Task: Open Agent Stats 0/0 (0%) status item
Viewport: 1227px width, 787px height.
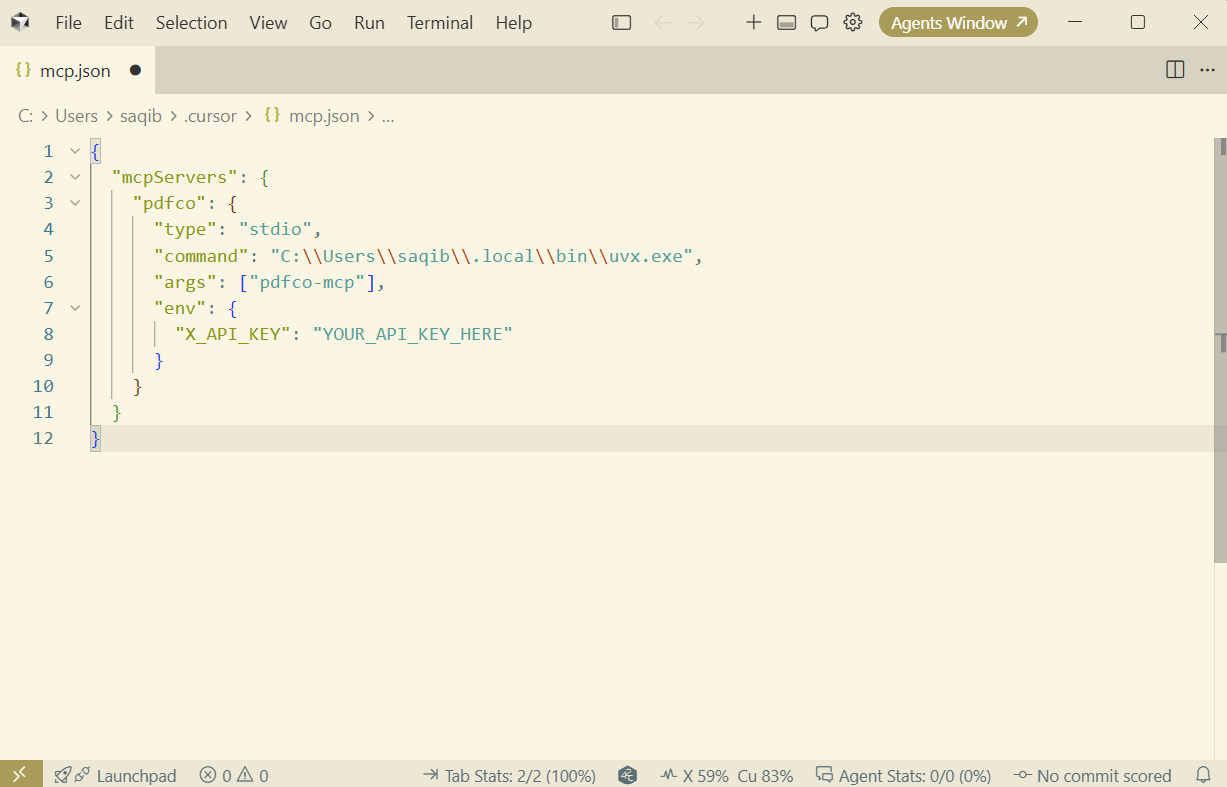Action: 903,775
